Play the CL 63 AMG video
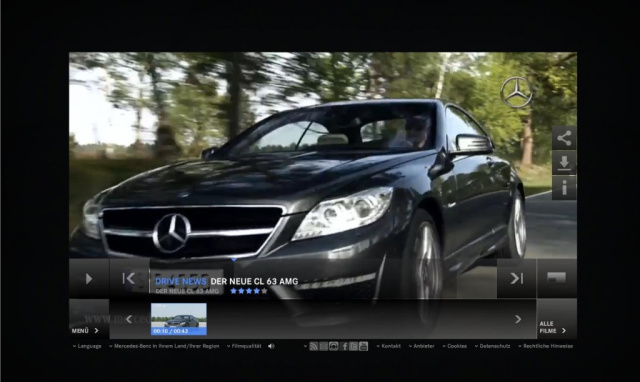Image resolution: width=640 pixels, height=382 pixels. point(89,279)
